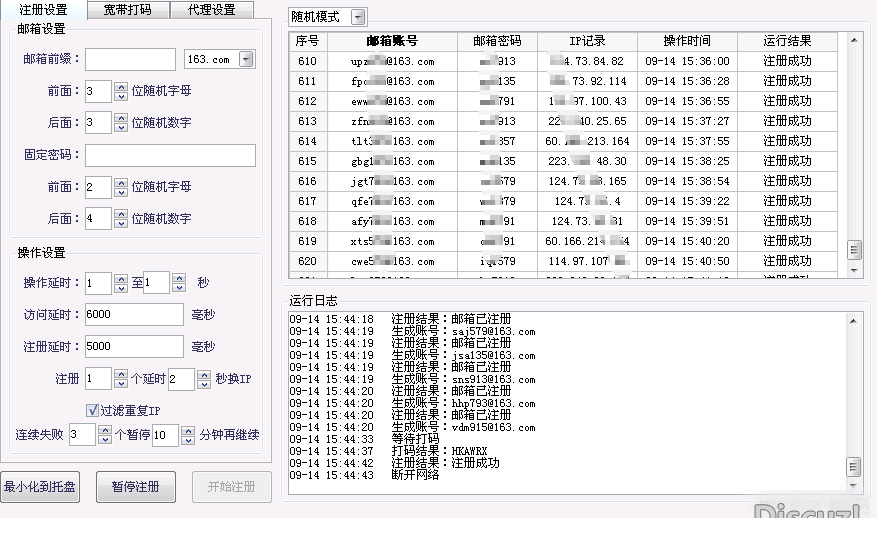Click the account table scroll-up arrow
The image size is (877, 541).
[854, 40]
